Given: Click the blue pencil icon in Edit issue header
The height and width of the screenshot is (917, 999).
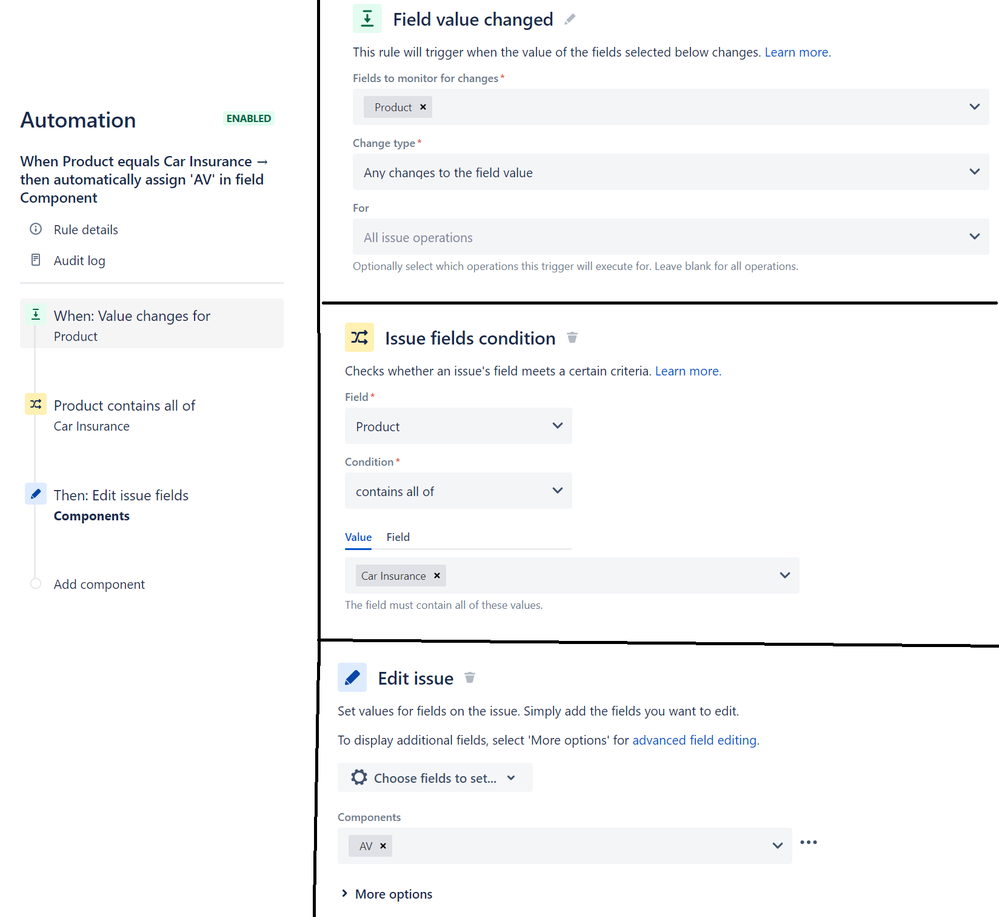Looking at the screenshot, I should point(352,677).
